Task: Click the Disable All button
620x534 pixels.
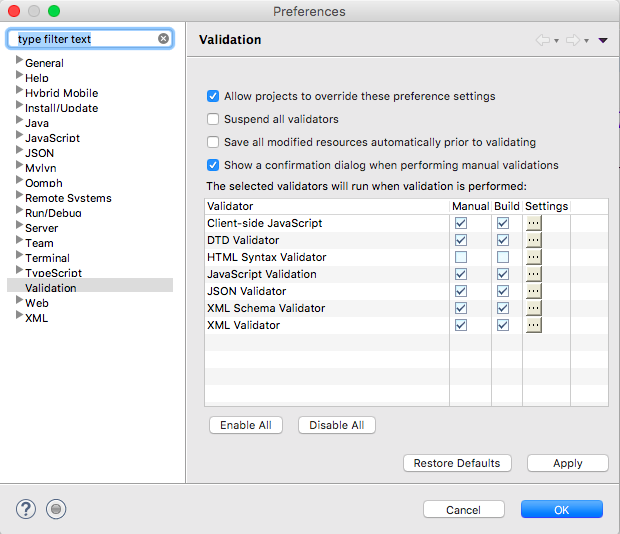Action: [336, 425]
